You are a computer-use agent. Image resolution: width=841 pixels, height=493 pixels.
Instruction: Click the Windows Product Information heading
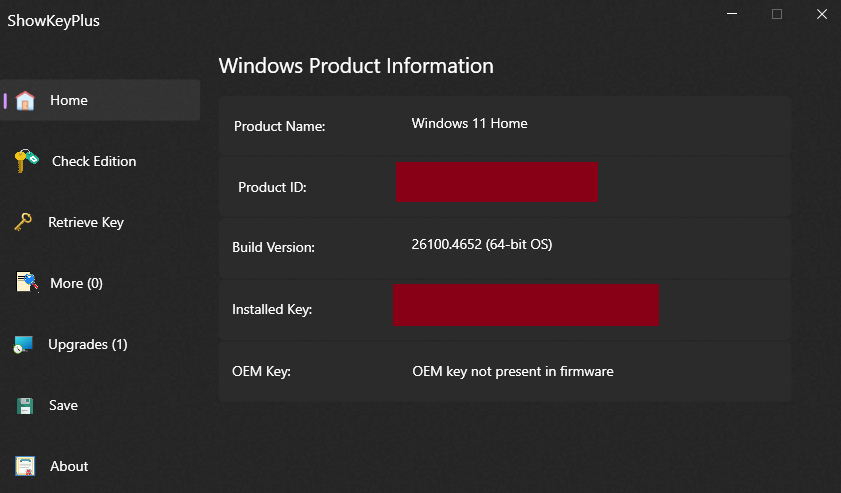click(x=356, y=66)
